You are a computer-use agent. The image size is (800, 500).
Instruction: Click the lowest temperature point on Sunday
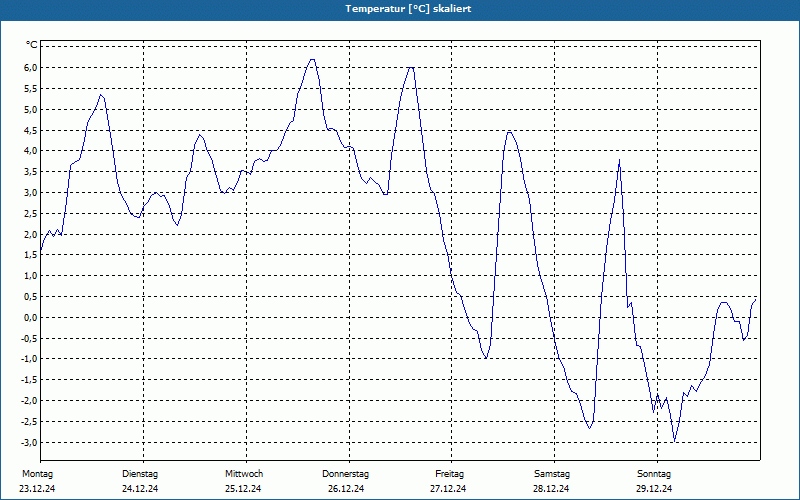coord(674,442)
